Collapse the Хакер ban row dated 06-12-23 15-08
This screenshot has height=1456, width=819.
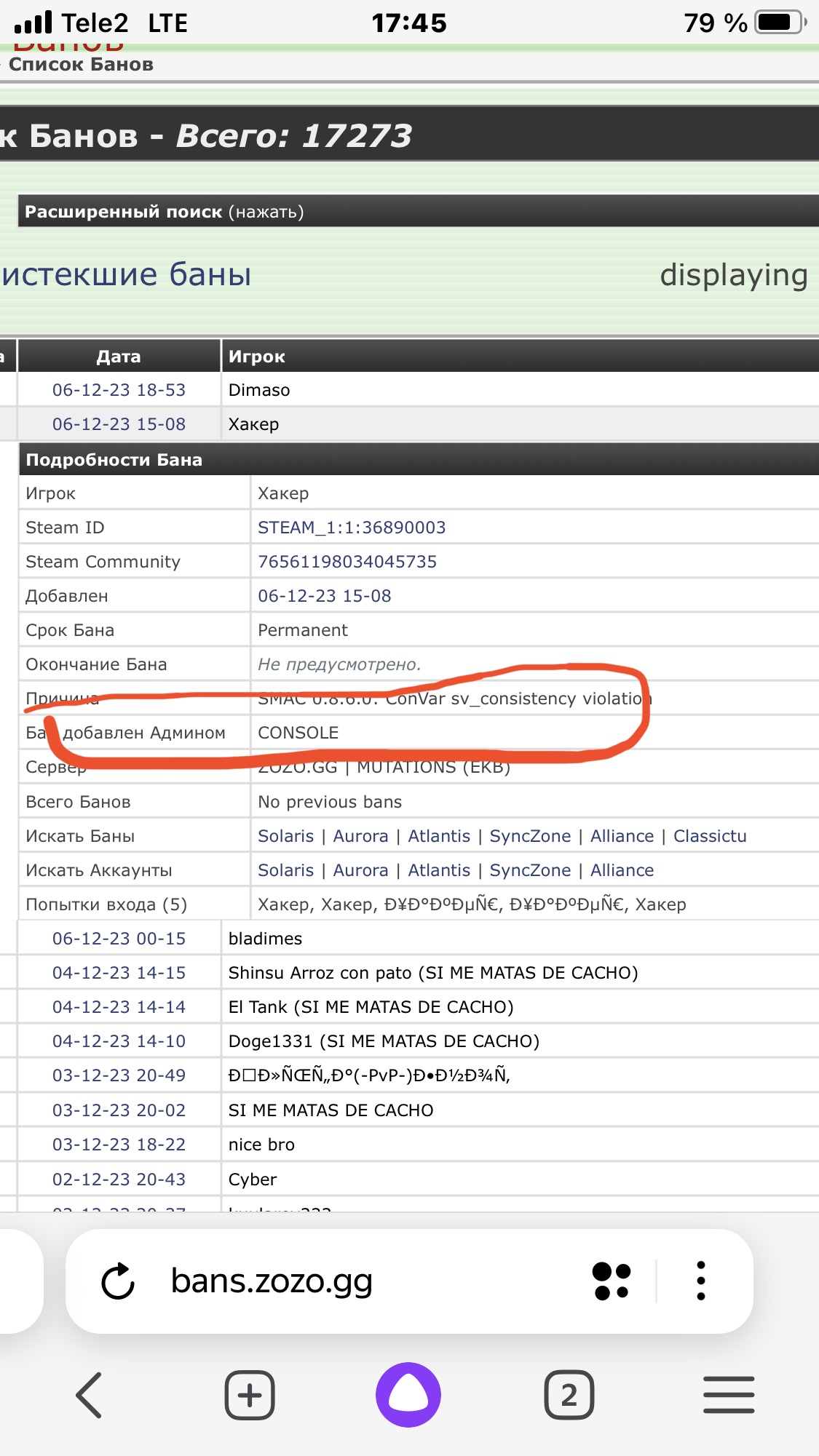[253, 424]
